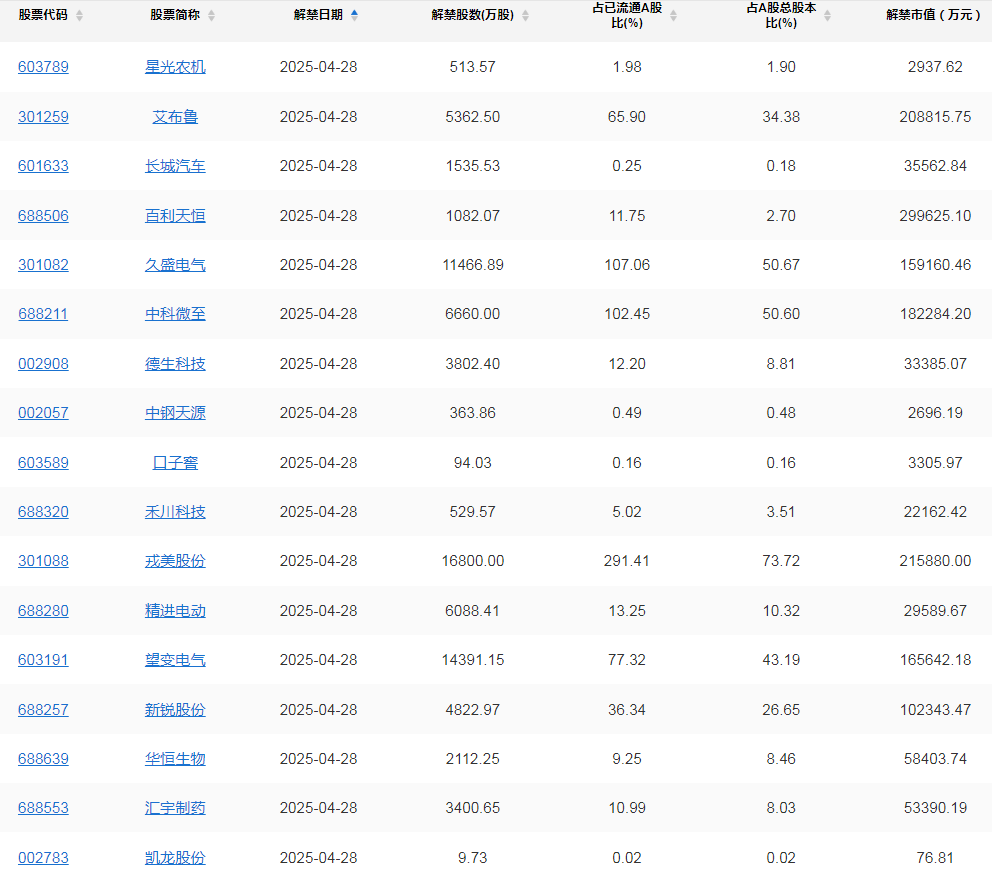Click the 解禁股数(万股) column header
Screen dimensions: 992x880
(473, 15)
